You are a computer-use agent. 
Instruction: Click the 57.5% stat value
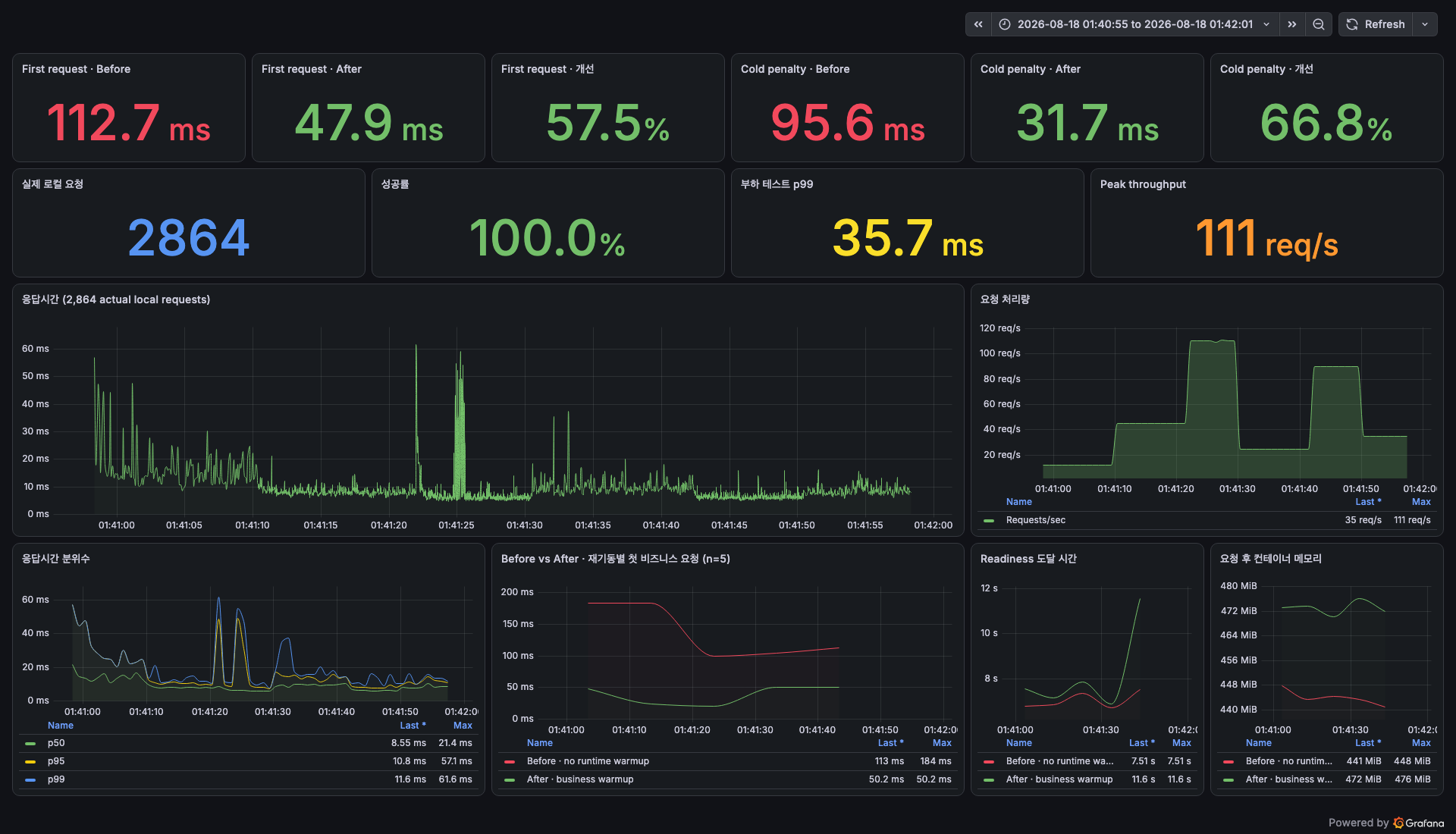pyautogui.click(x=608, y=123)
